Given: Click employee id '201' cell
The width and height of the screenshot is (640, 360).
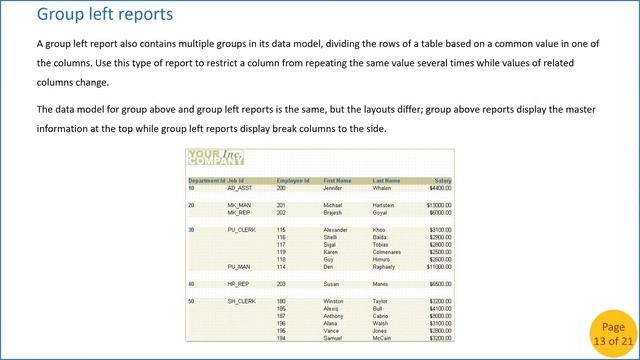Looking at the screenshot, I should click(281, 205).
